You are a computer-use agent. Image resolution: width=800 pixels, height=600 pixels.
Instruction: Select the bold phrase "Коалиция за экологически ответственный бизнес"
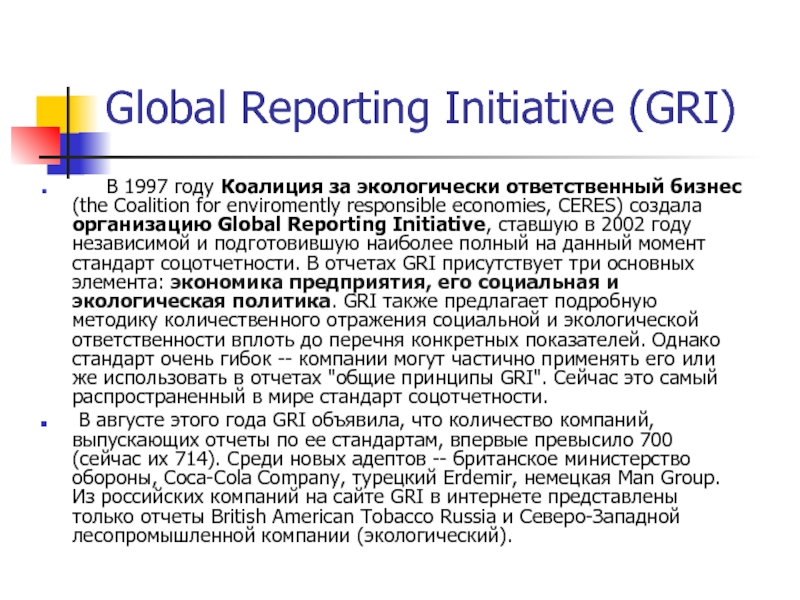(x=481, y=187)
